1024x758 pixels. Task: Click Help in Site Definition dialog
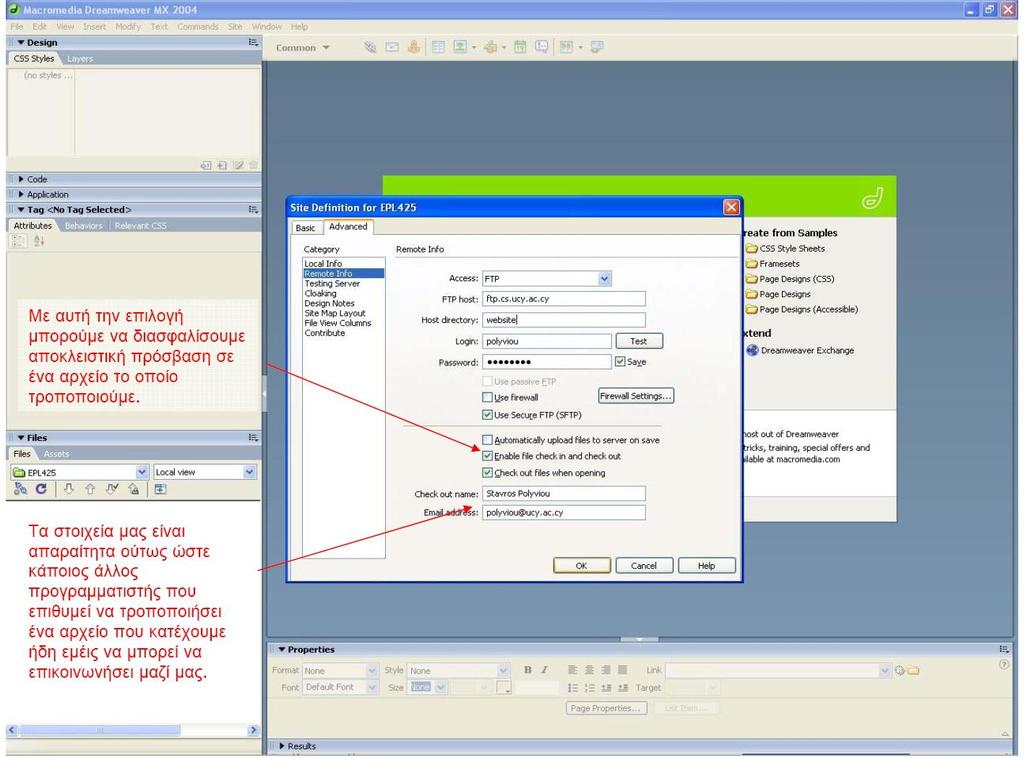click(x=707, y=565)
